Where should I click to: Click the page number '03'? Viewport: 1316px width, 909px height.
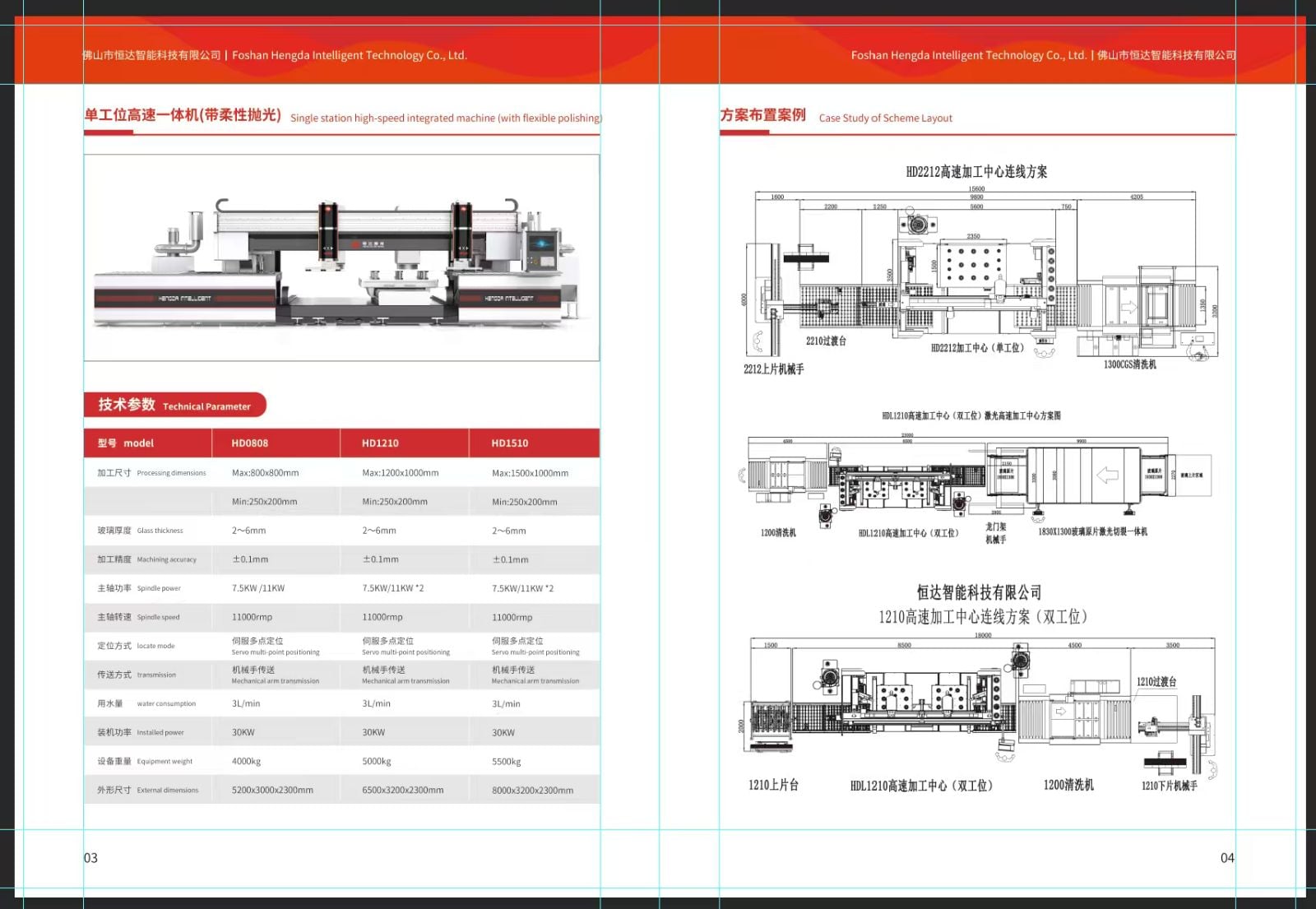coord(90,858)
